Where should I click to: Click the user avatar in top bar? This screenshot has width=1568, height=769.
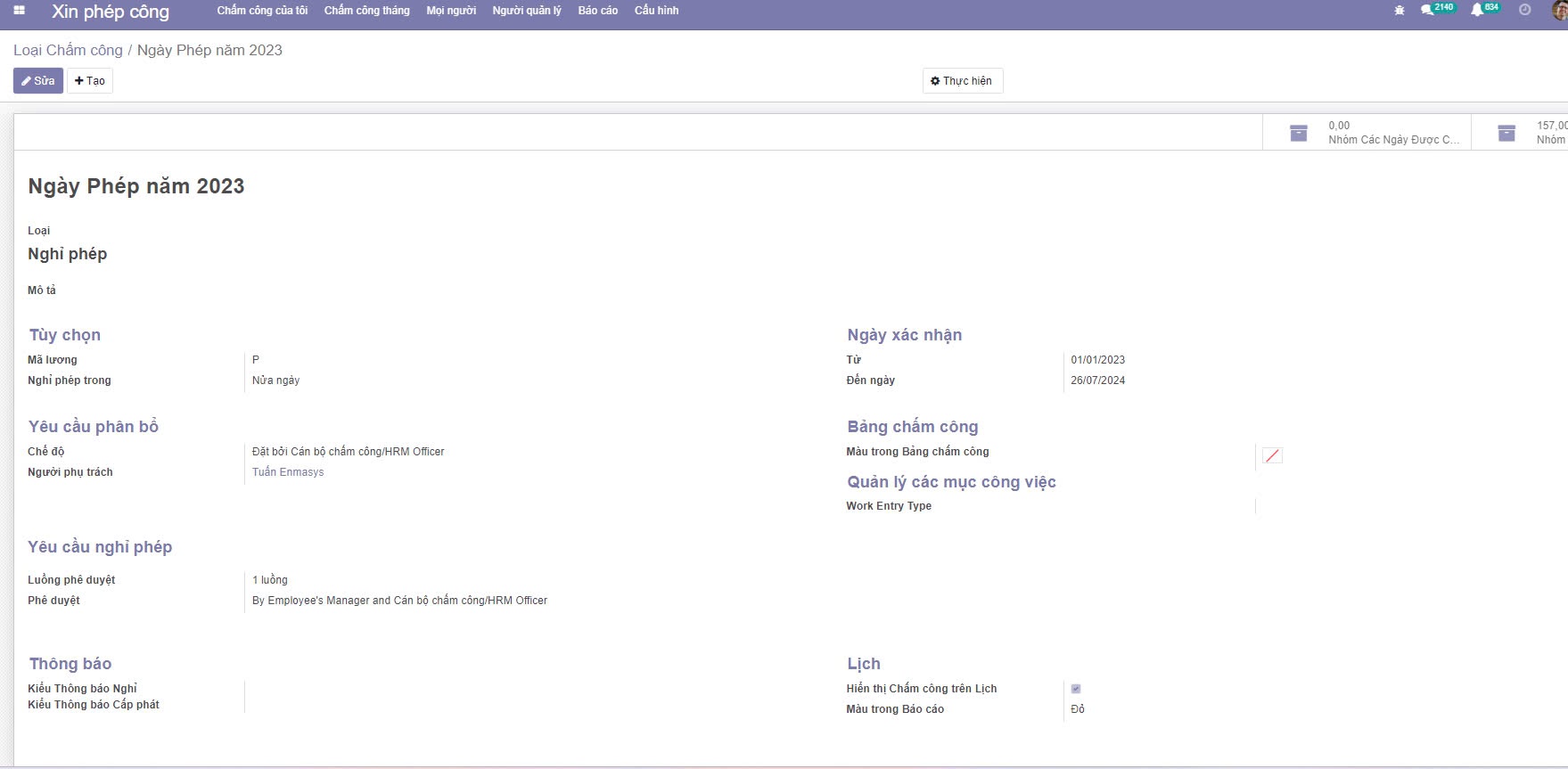point(1560,10)
